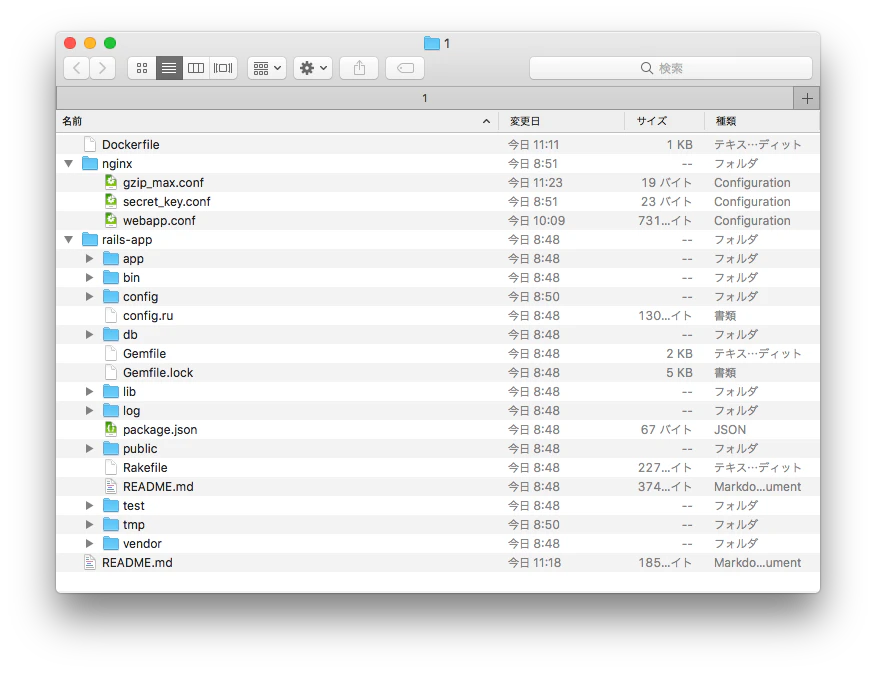Expand the app folder
876x673 pixels.
(x=89, y=259)
